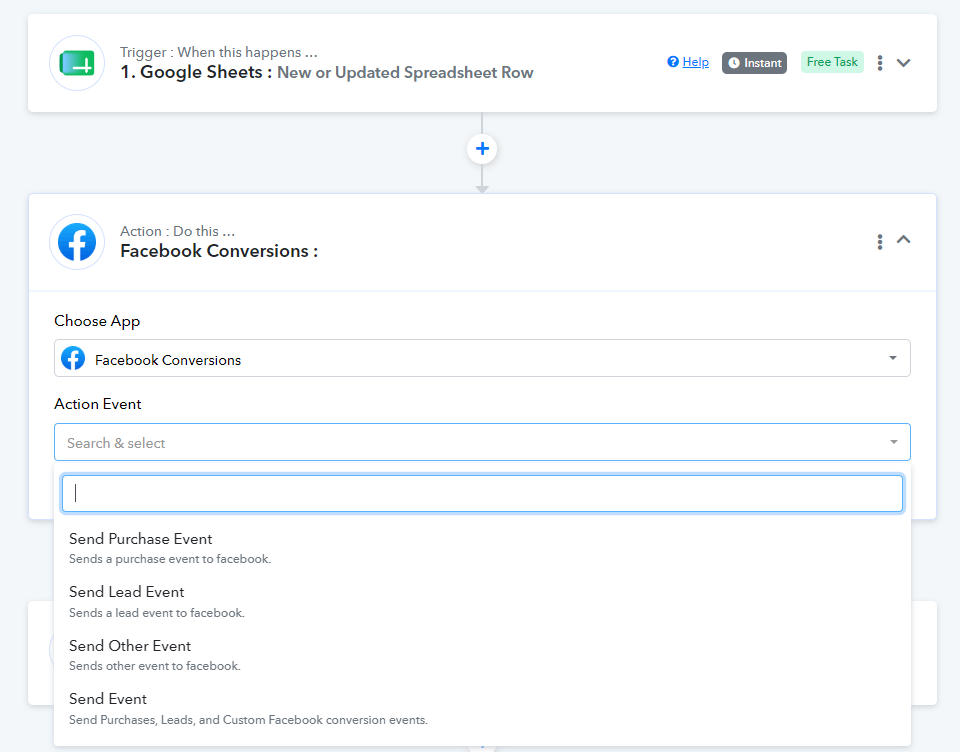Select Send Purchase Event option
The width and height of the screenshot is (960, 752).
[x=482, y=548]
